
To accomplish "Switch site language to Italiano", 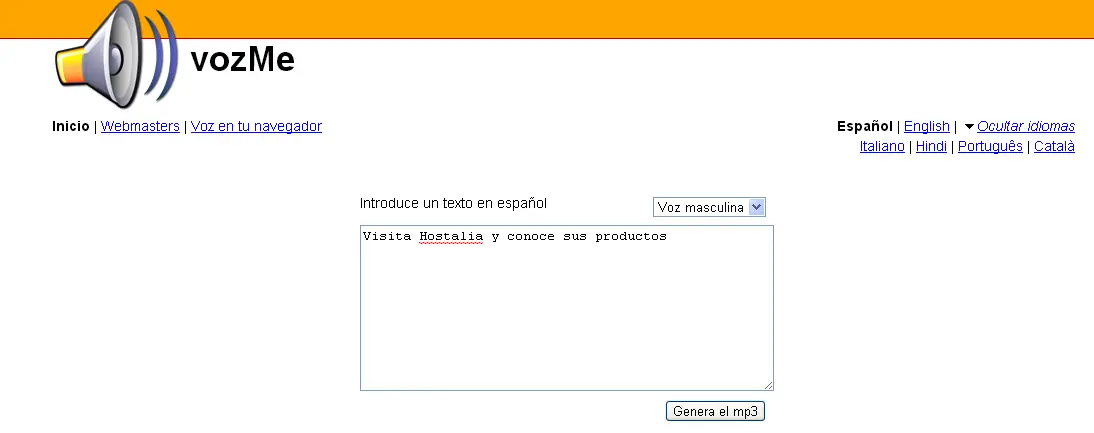I will click(882, 146).
